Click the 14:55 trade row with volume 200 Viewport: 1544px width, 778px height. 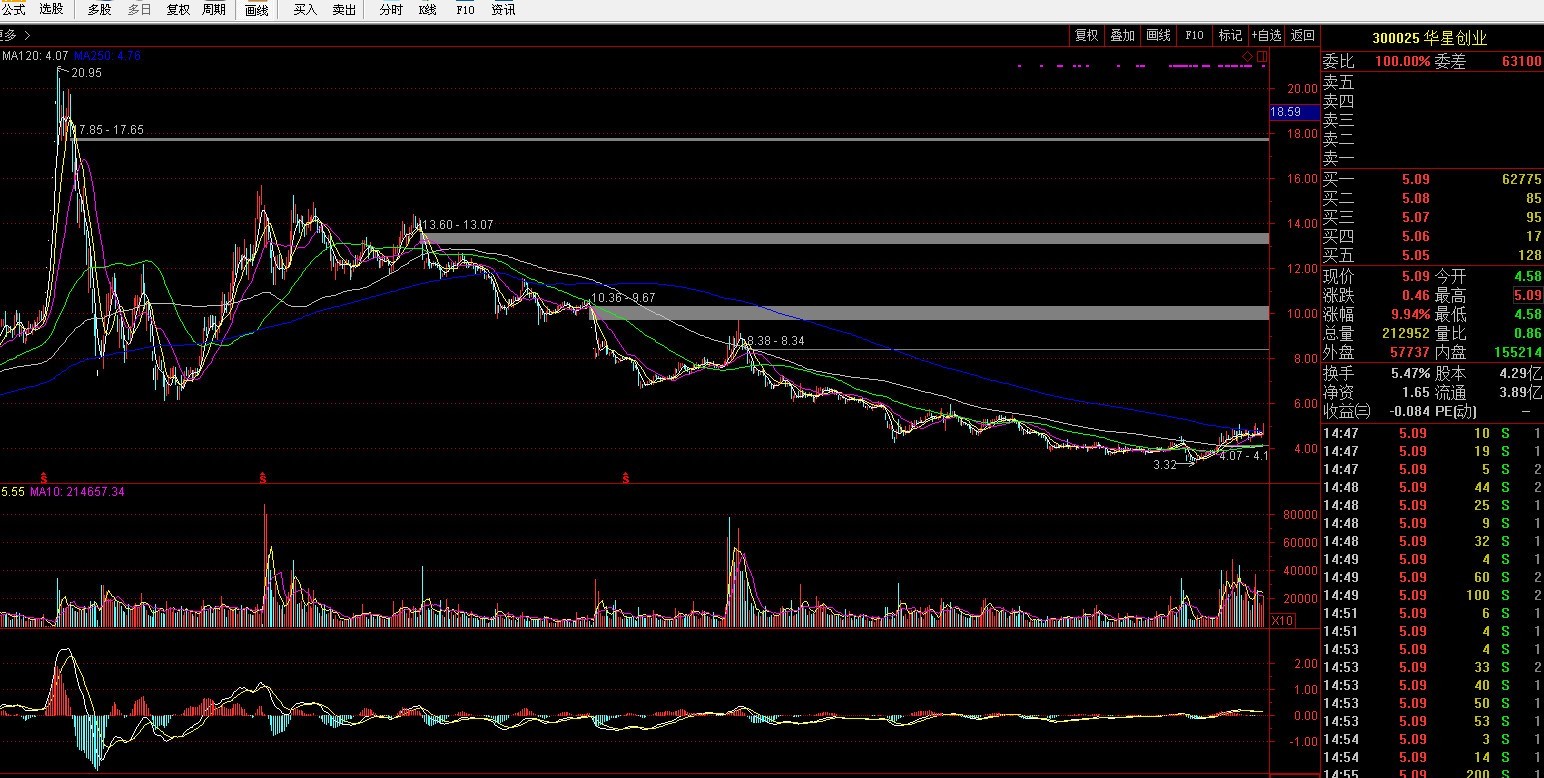(1432, 774)
